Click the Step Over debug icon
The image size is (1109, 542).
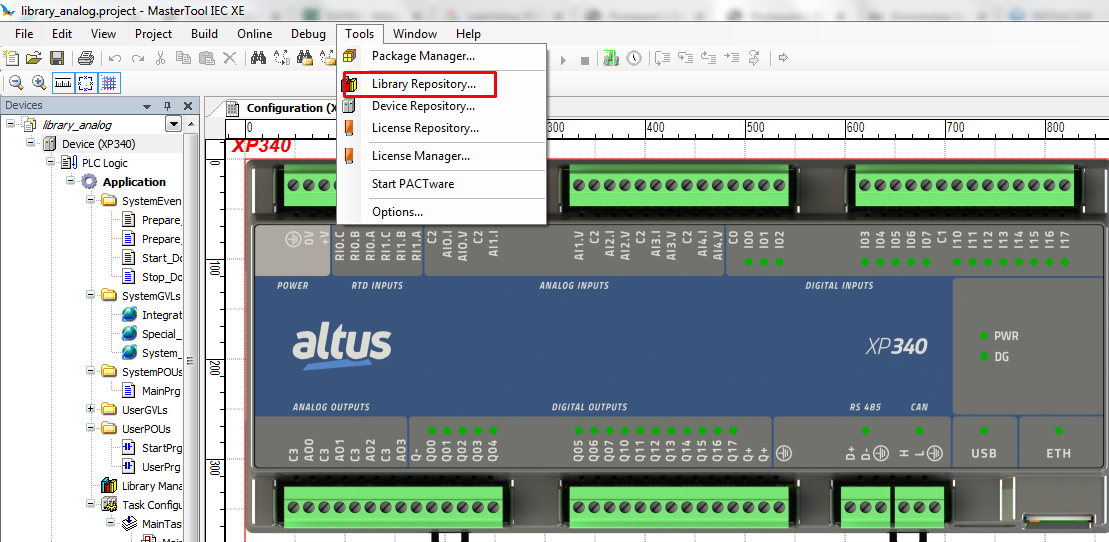[x=663, y=58]
